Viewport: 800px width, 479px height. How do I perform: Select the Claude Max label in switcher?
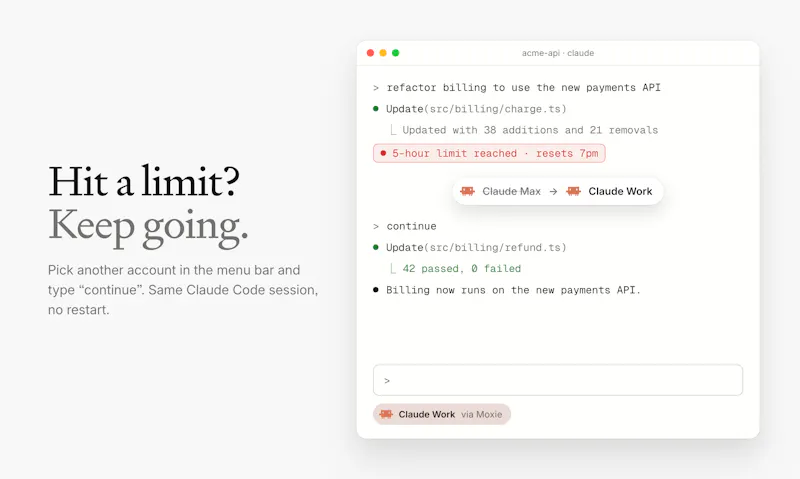click(x=511, y=191)
